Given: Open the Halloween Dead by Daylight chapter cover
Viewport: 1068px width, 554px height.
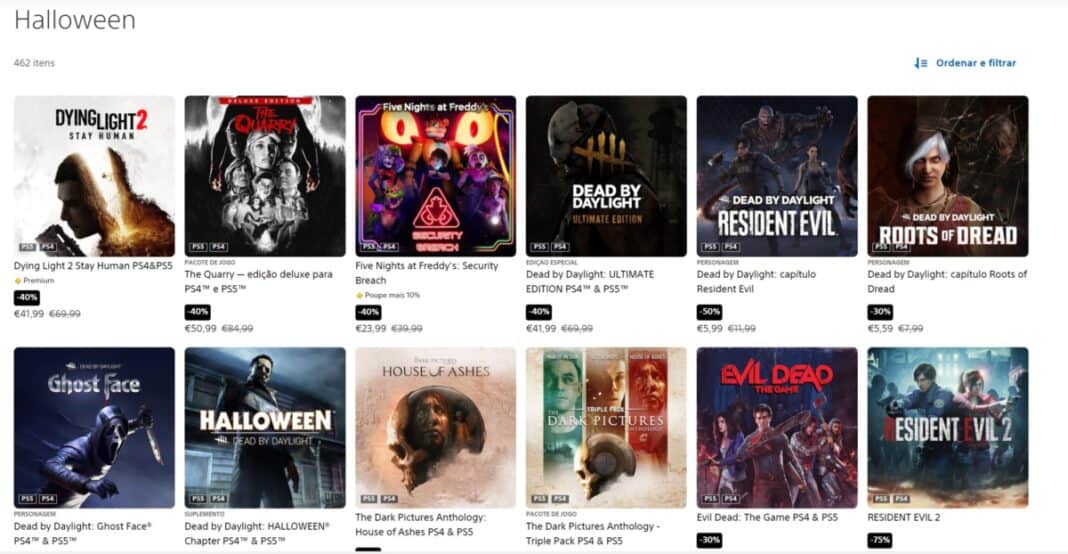Looking at the screenshot, I should tap(265, 428).
